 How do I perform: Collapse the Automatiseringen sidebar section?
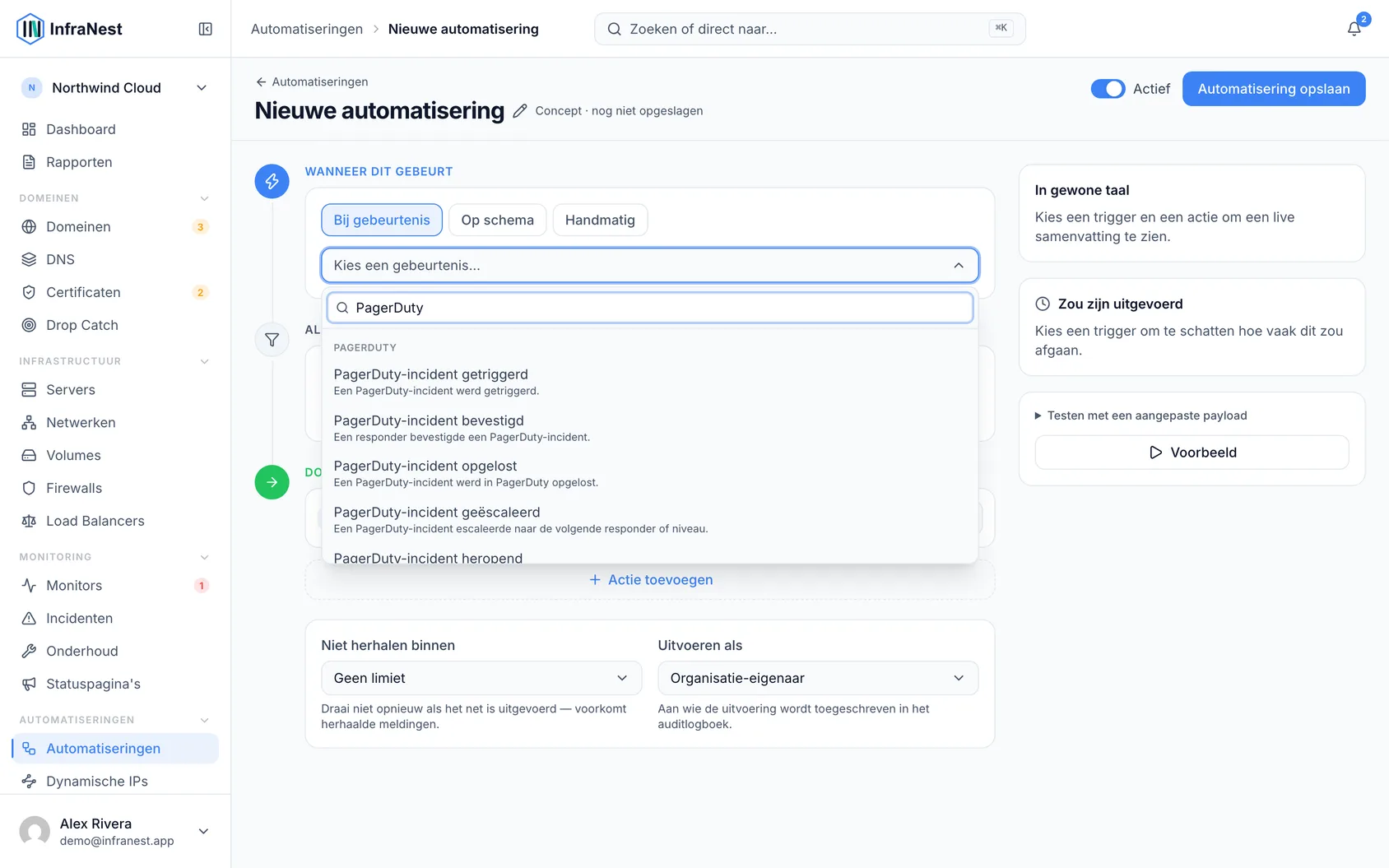[204, 720]
